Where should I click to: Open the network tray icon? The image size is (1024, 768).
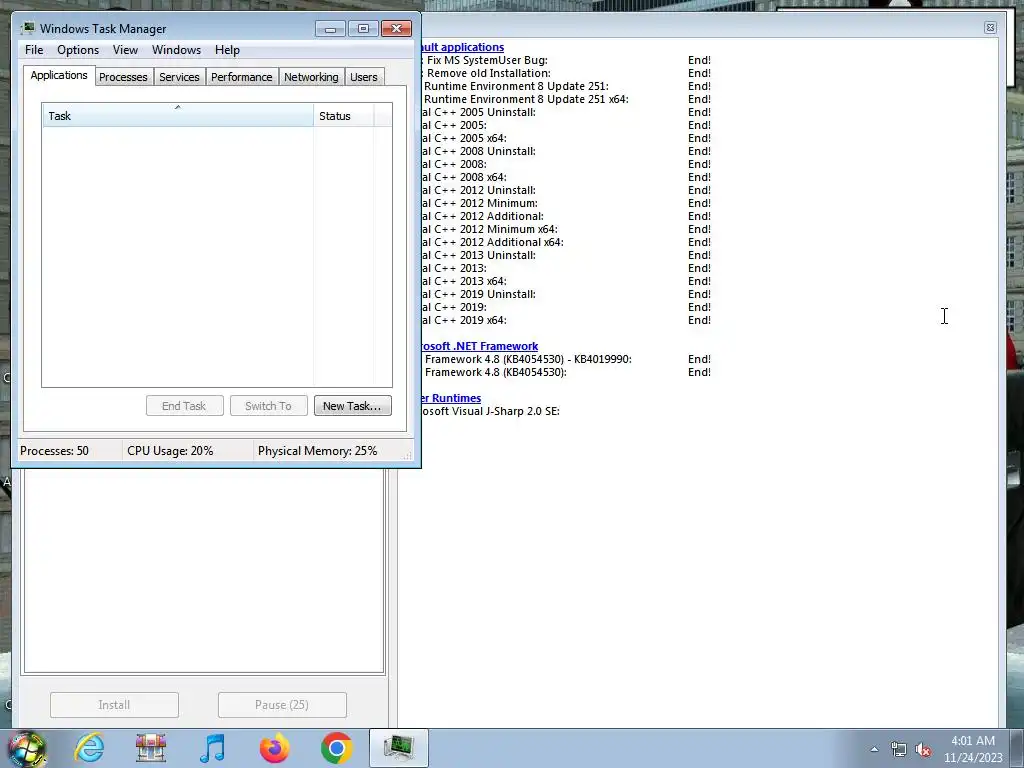[x=899, y=749]
